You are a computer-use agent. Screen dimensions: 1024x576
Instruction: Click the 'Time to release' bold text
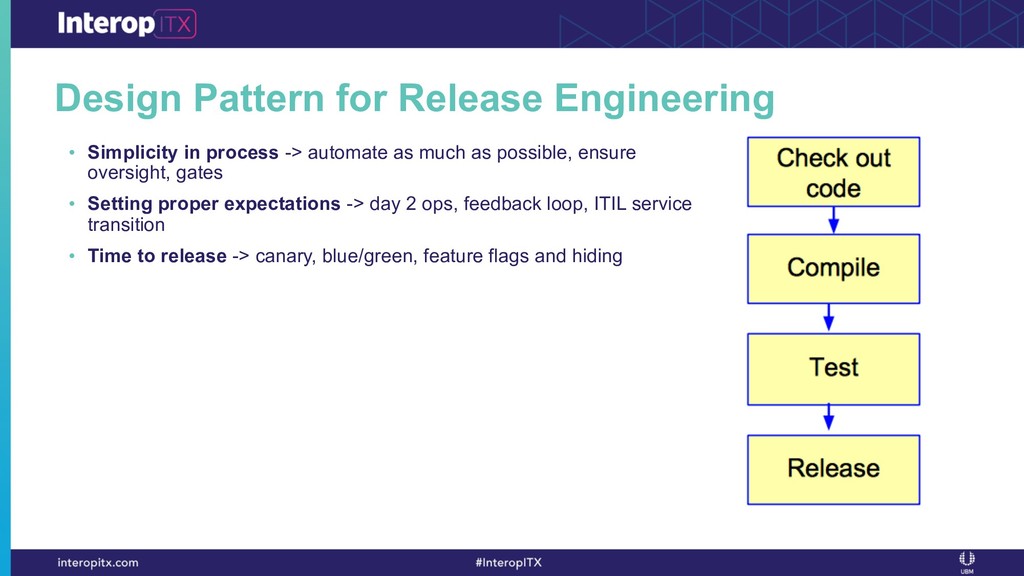[x=157, y=255]
